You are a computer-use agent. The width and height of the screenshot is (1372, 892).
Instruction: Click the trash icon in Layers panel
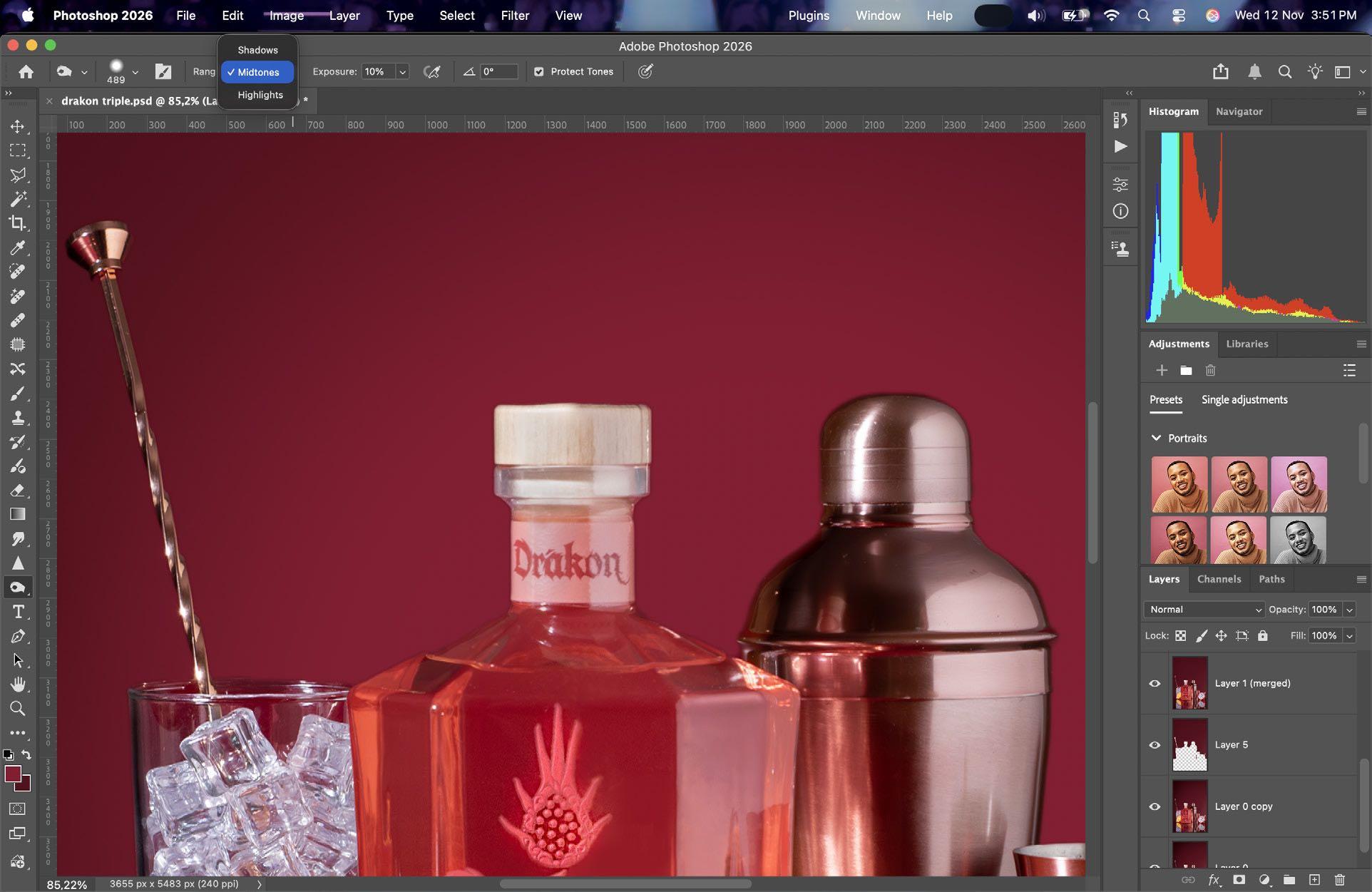pyautogui.click(x=1339, y=880)
